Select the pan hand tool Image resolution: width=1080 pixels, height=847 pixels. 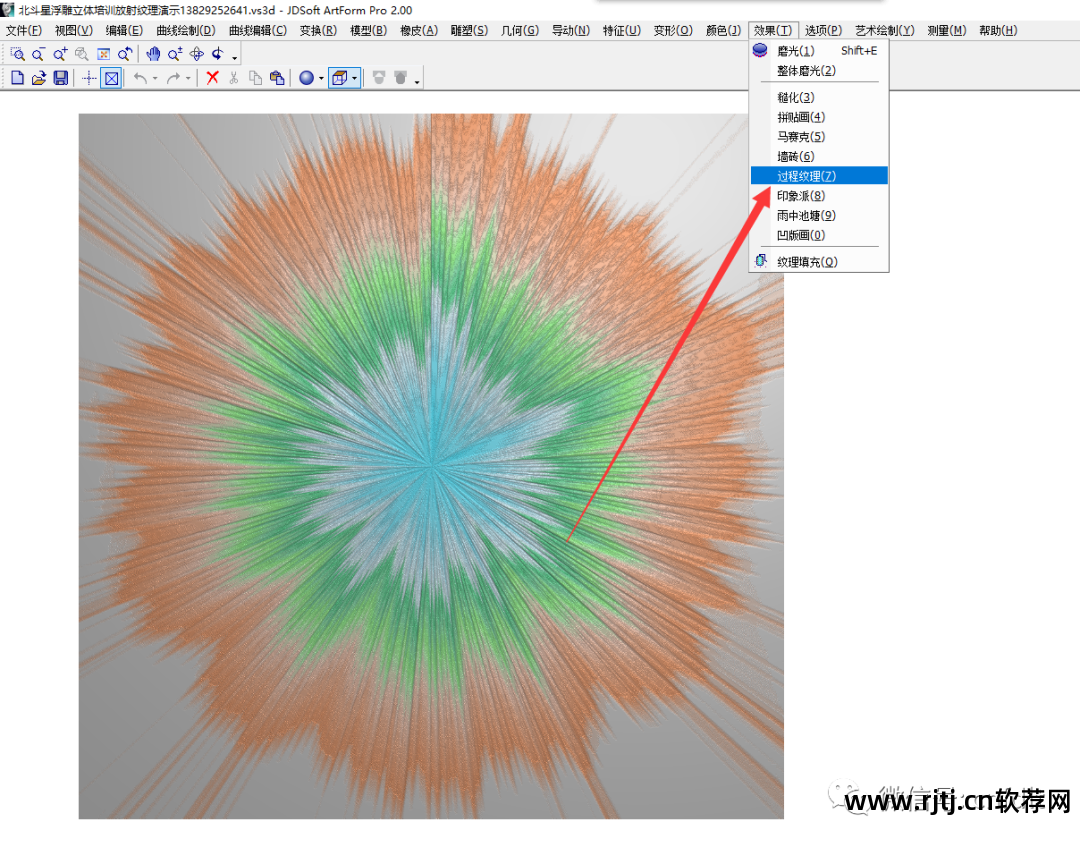pyautogui.click(x=153, y=54)
